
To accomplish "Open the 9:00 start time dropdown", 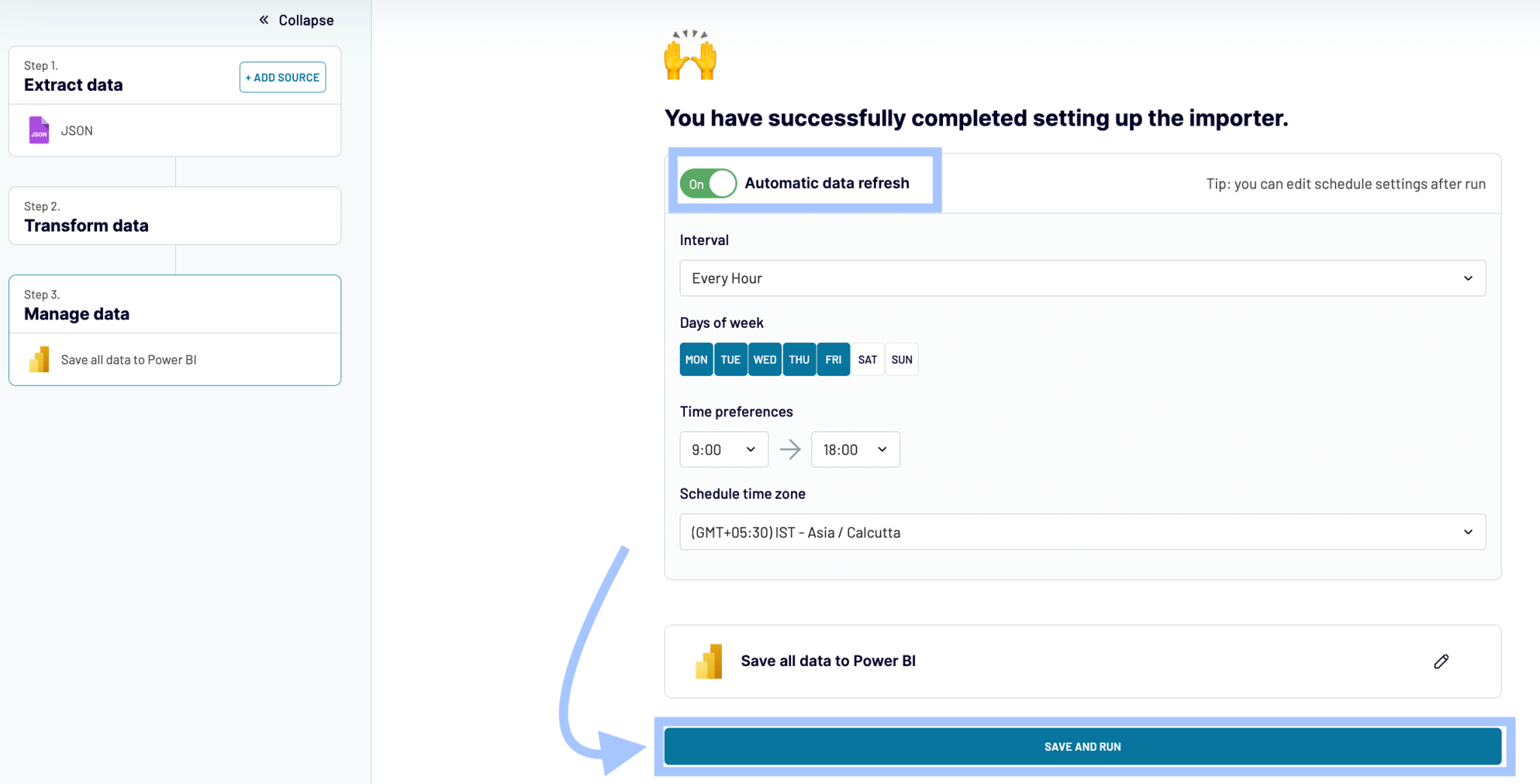I will tap(723, 450).
